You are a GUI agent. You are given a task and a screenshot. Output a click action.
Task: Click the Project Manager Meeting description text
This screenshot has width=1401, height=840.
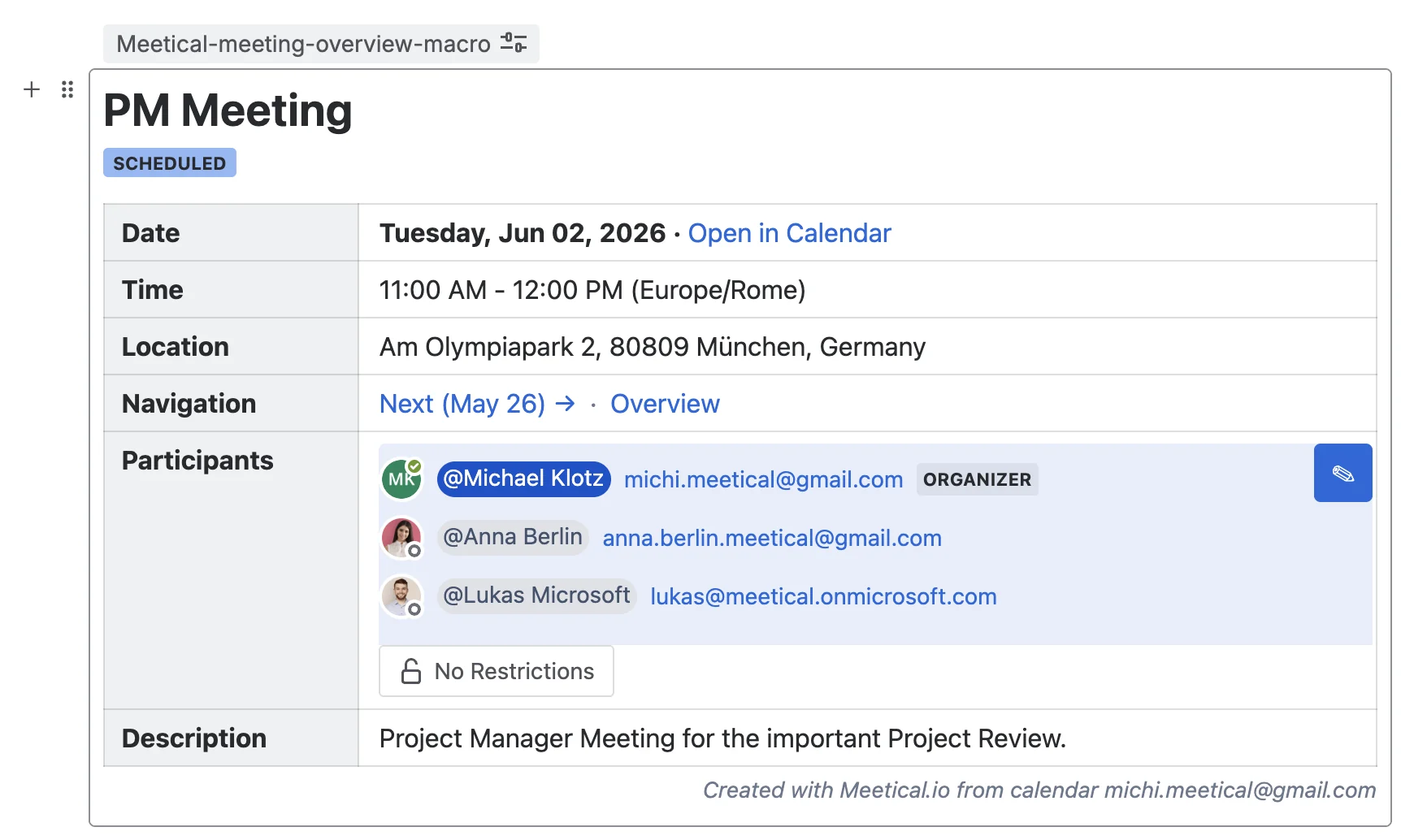pos(722,738)
